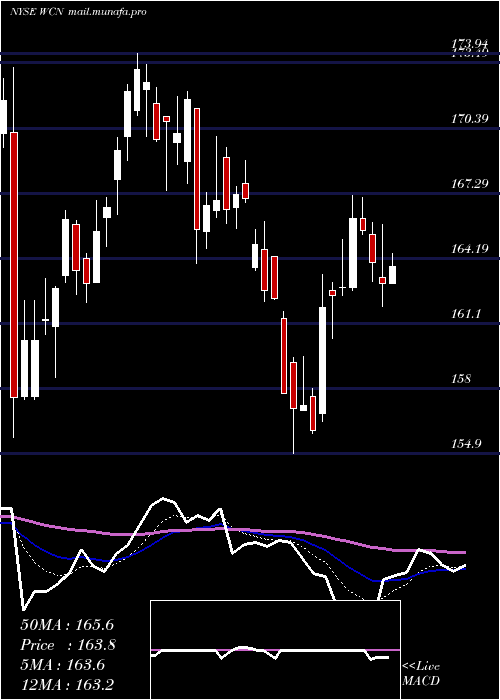500x700 pixels.
Task: Click the highest candle touching the 173.94 line
Action: pos(137,90)
